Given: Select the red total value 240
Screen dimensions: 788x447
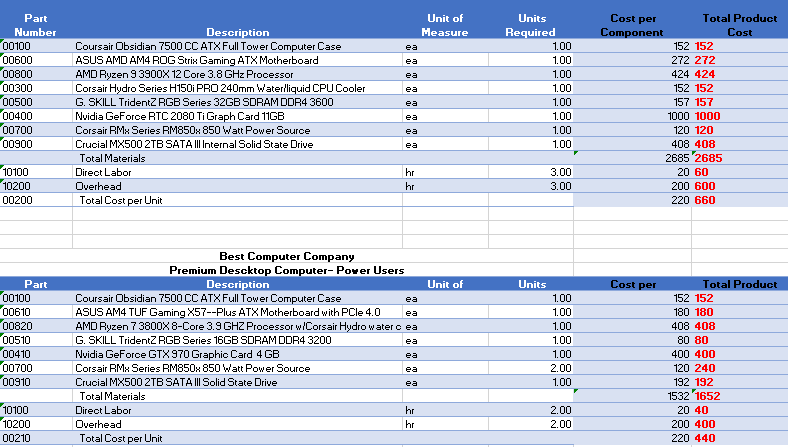Looking at the screenshot, I should [705, 369].
